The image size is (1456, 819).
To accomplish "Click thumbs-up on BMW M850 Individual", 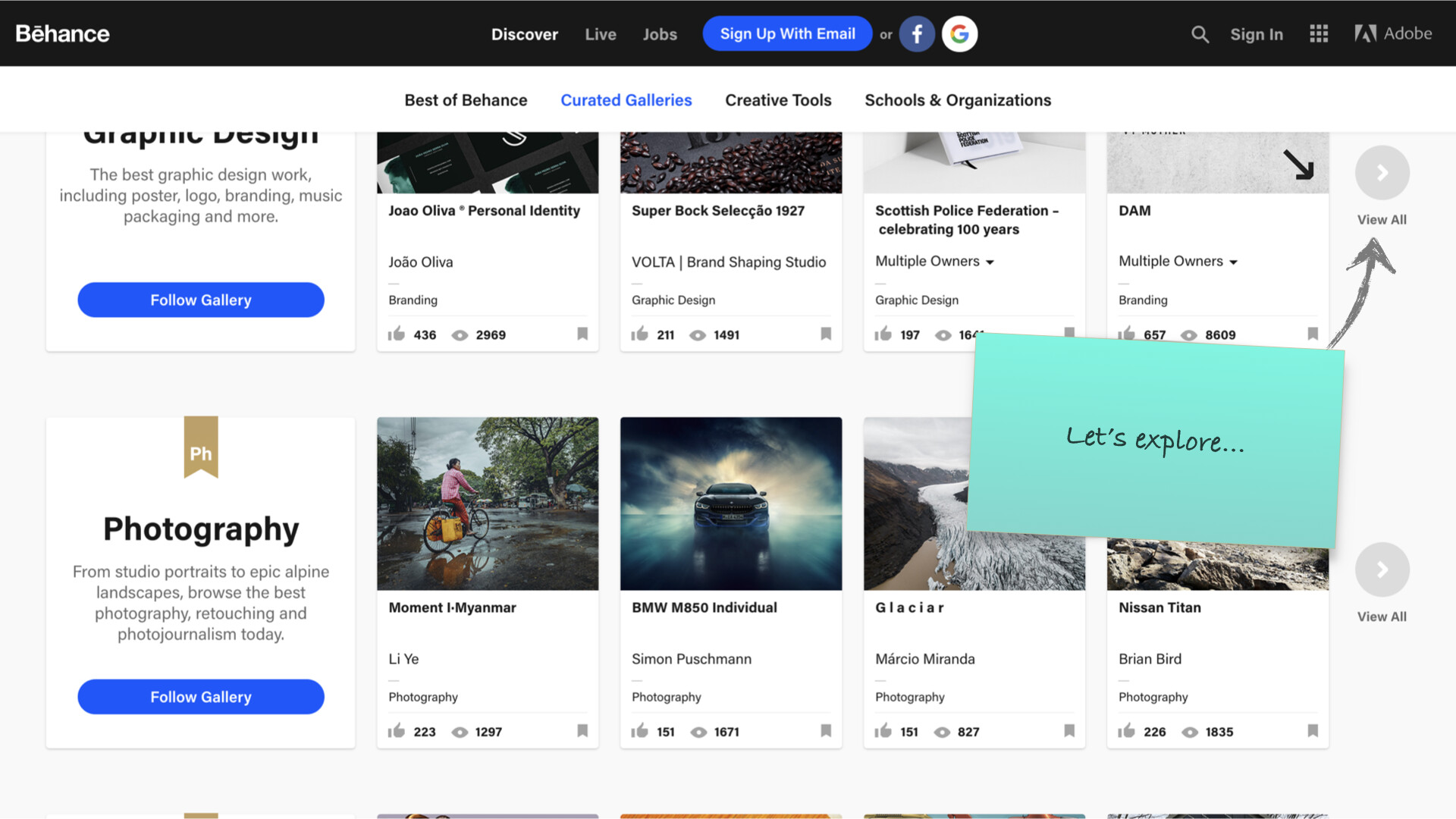I will [x=640, y=731].
